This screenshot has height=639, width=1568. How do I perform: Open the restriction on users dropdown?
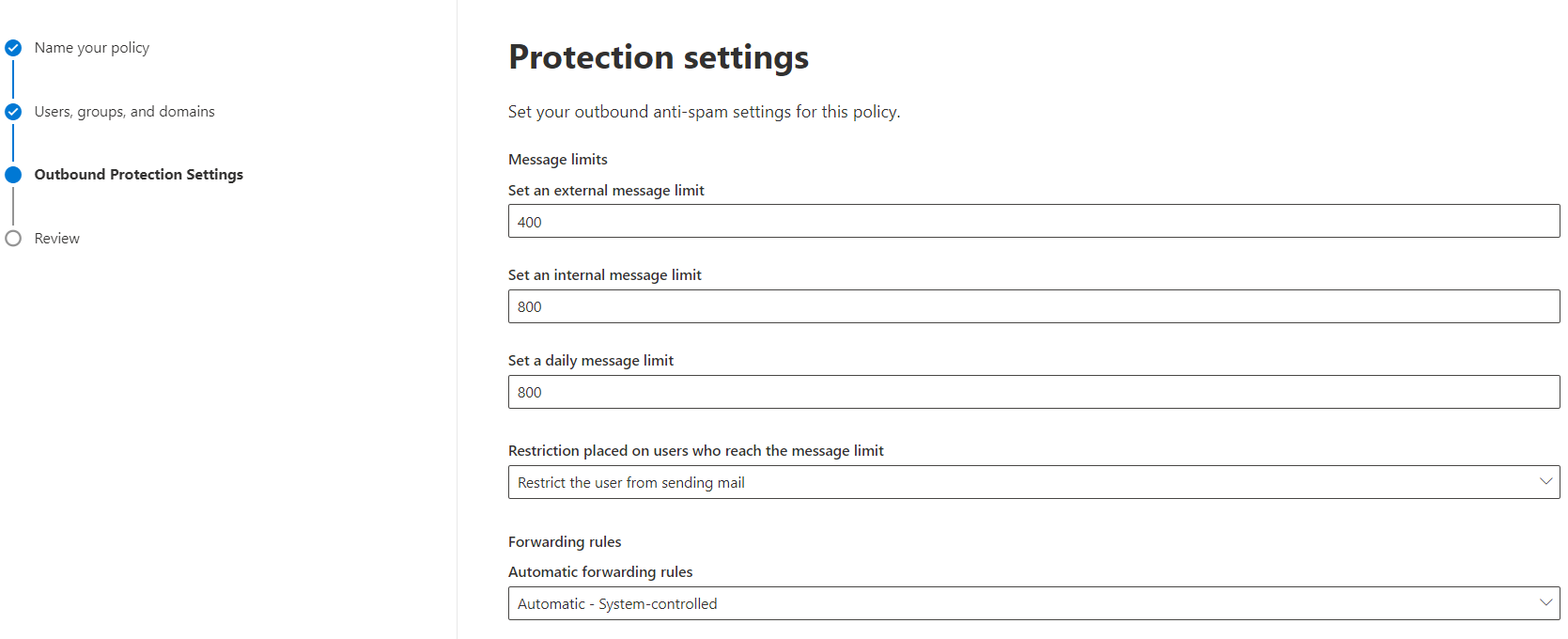coord(1033,482)
